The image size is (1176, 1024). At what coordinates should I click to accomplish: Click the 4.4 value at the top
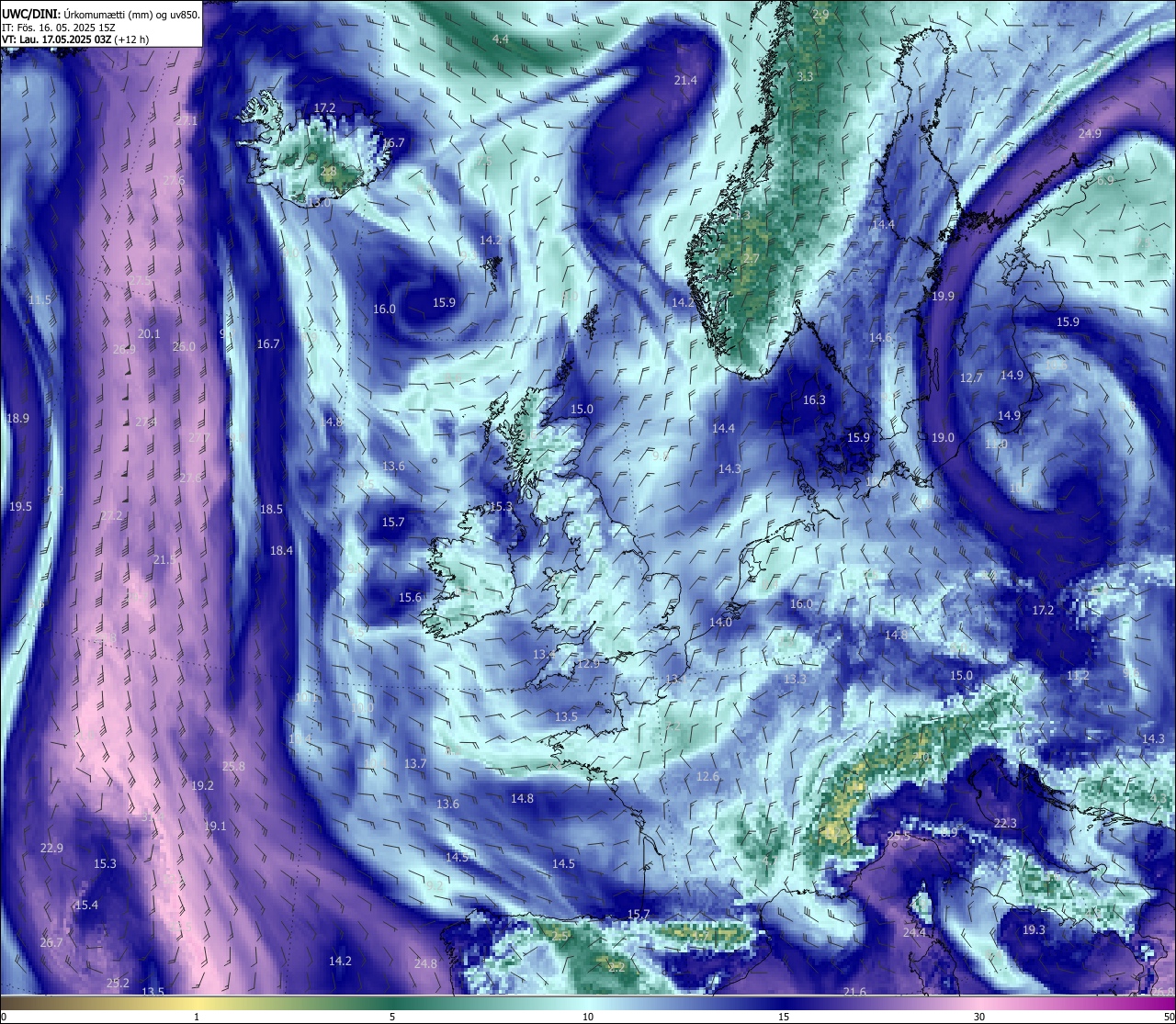[501, 39]
